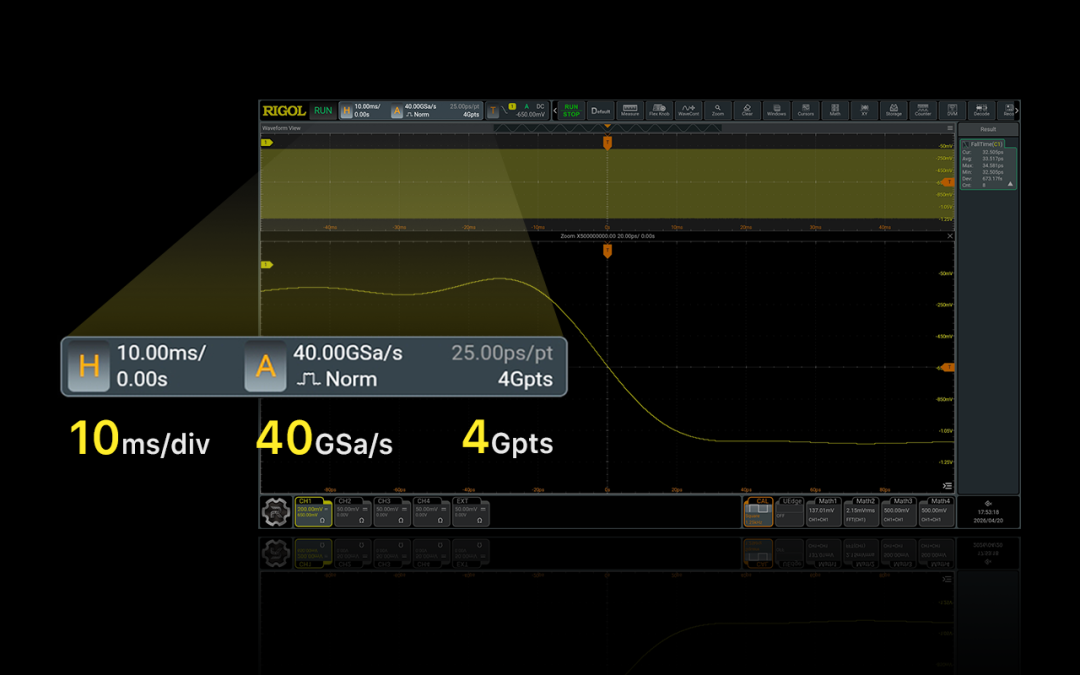The width and height of the screenshot is (1080, 675).
Task: Open the Math function
Action: (835, 110)
